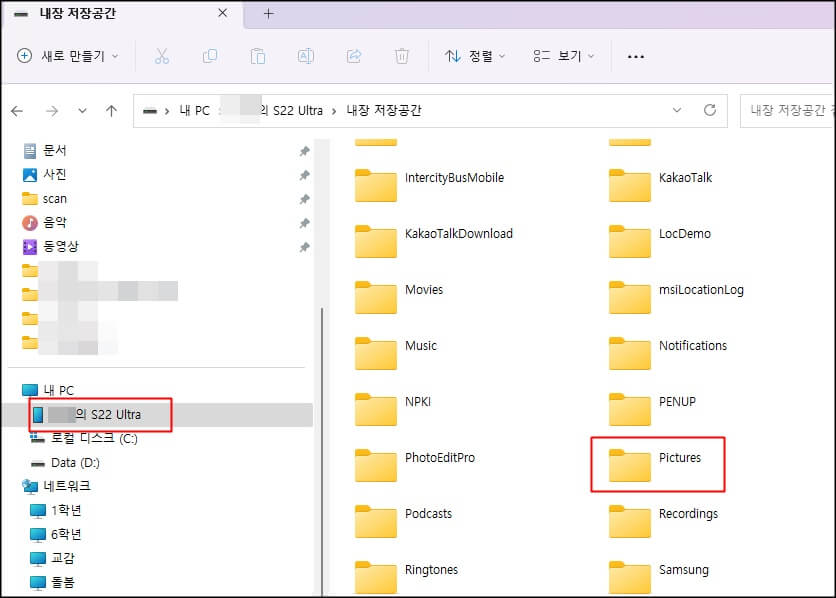The image size is (836, 598).
Task: Click 내 PC in the address bar
Action: 194,110
